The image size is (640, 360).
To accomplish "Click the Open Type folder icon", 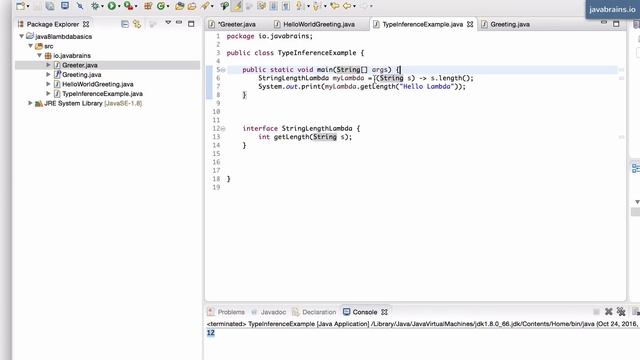I will point(180,6).
